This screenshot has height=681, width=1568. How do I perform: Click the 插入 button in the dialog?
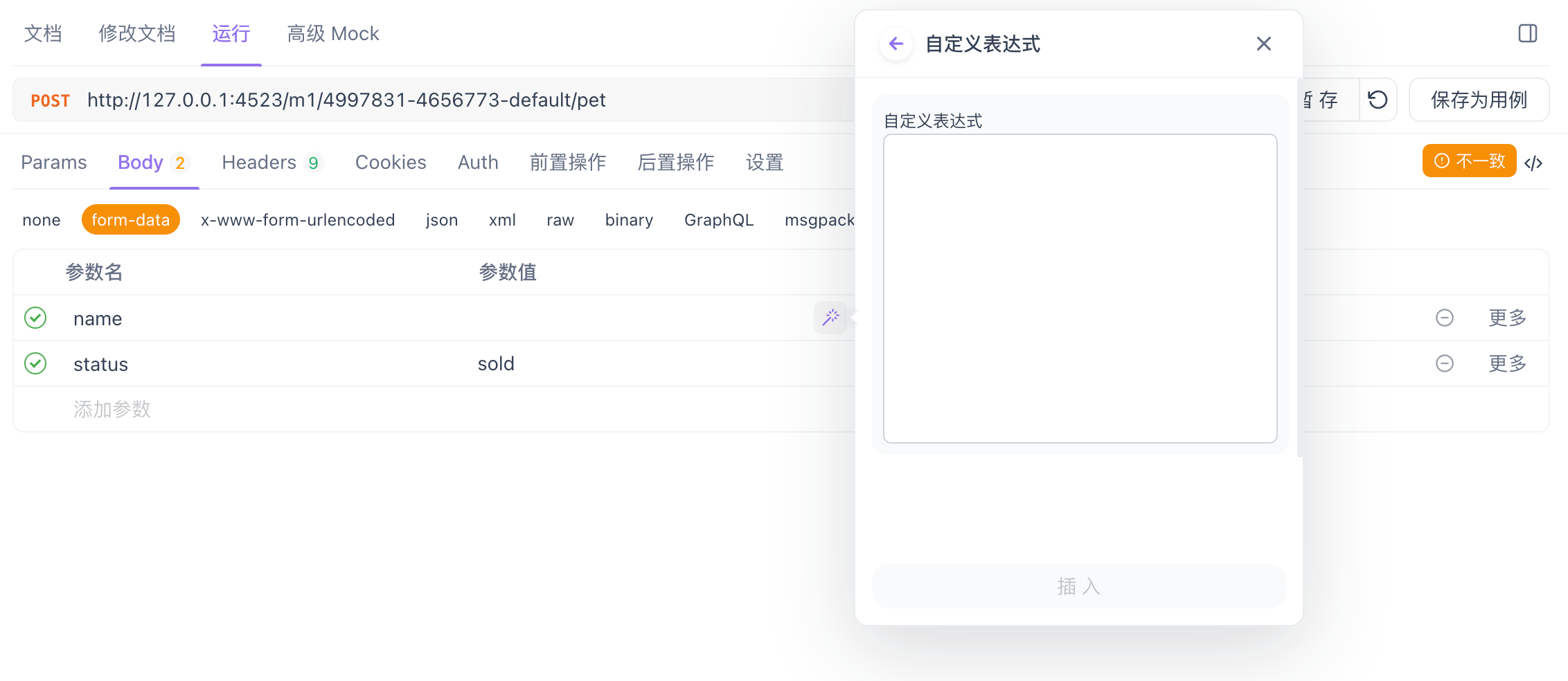tap(1079, 585)
